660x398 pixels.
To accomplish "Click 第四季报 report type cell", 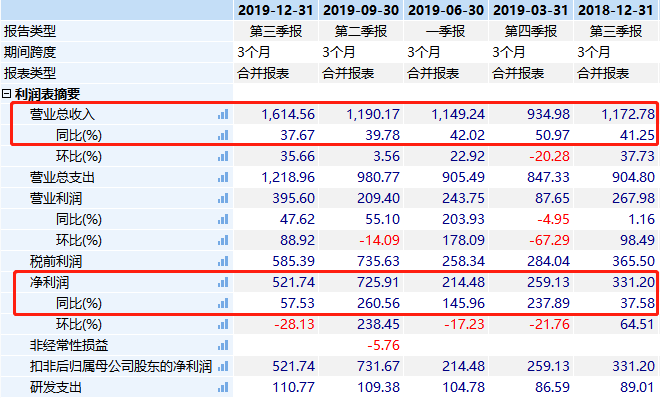I will (531, 31).
